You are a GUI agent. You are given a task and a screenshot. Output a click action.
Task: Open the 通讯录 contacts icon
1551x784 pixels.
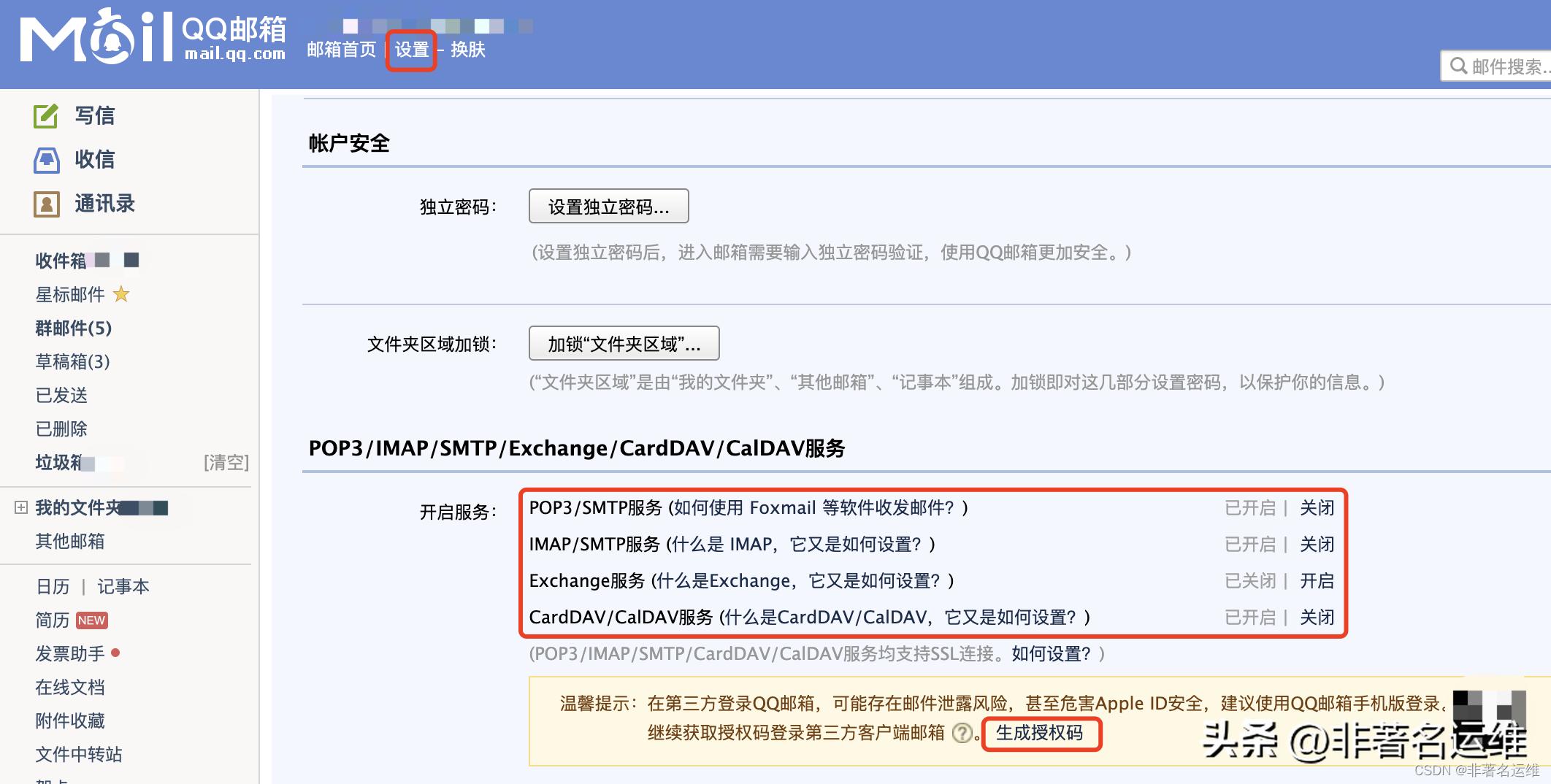click(46, 204)
